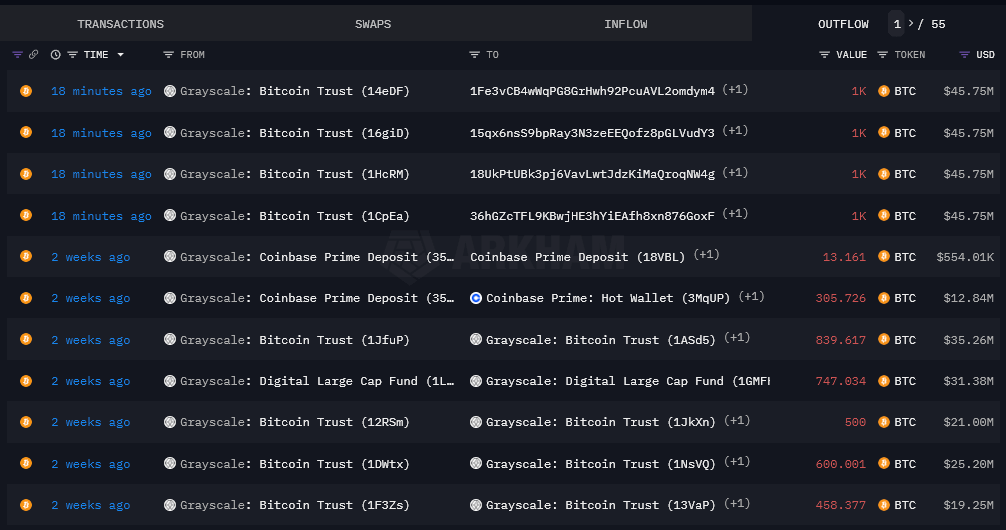Open the TO column filter
Screen dimensions: 1006x530
tap(474, 55)
